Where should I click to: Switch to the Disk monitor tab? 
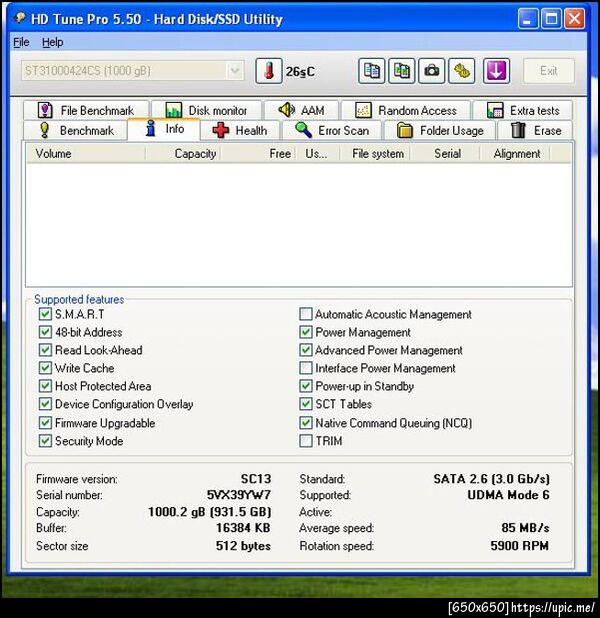[207, 110]
